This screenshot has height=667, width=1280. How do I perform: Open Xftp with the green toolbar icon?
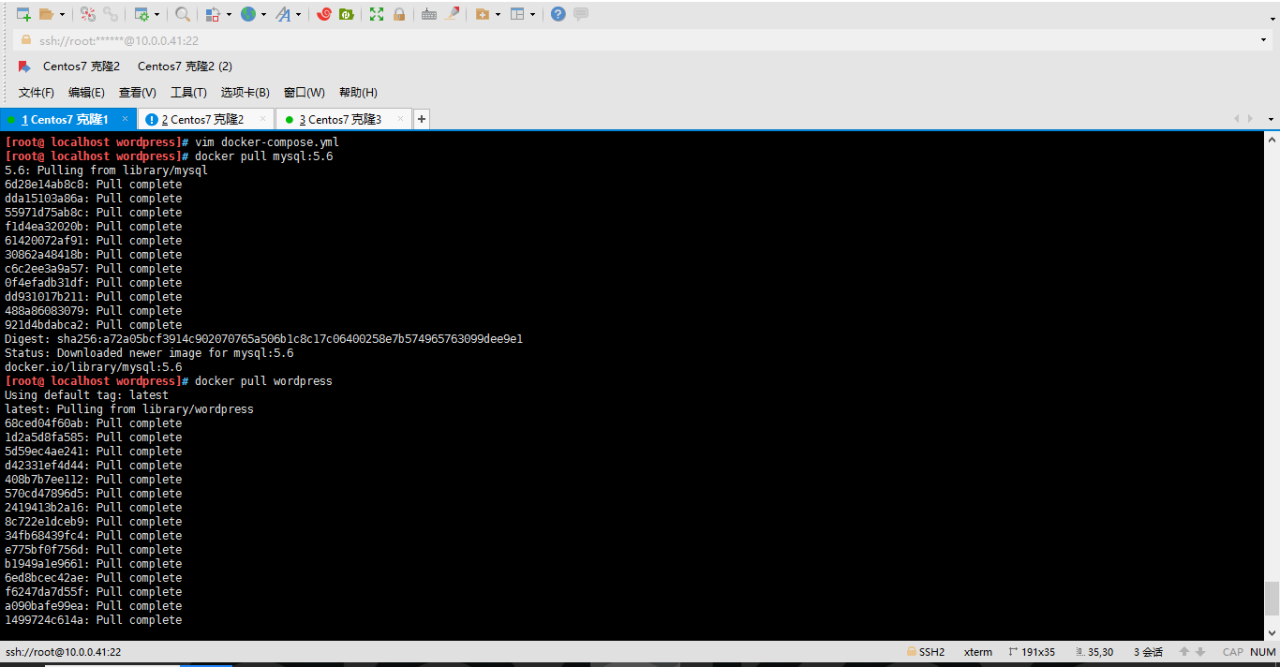pos(346,14)
